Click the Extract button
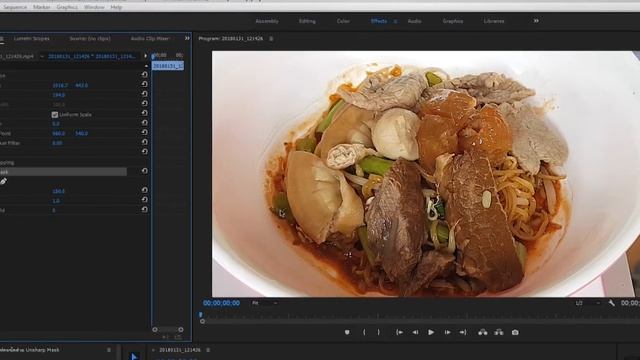Screen dimensions: 640x360 [x=499, y=332]
